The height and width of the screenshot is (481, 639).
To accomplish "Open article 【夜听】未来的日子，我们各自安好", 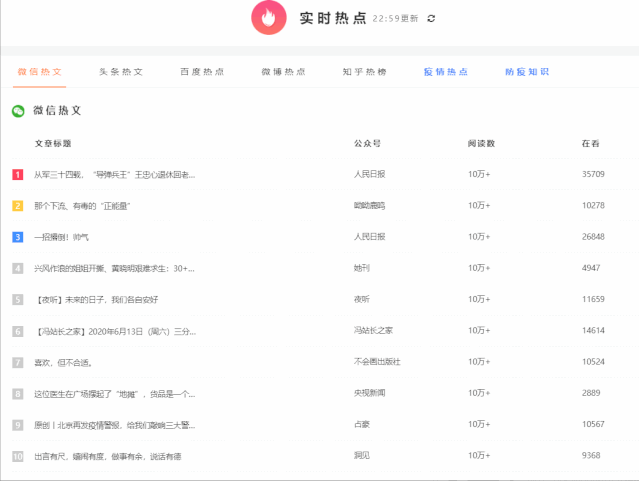I will point(97,300).
